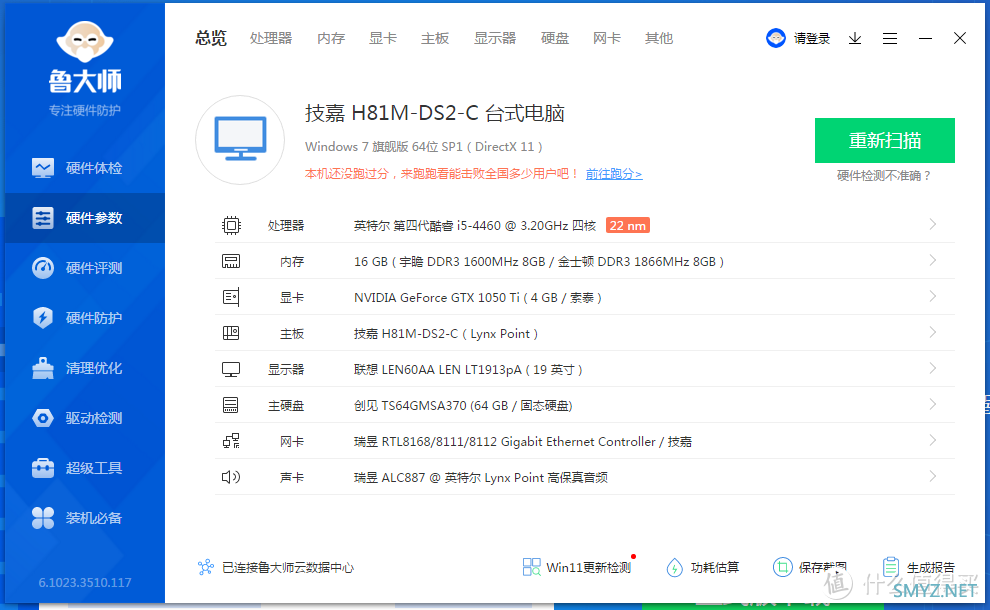Open the hamburger main menu
Viewport: 990px width, 610px height.
point(890,39)
